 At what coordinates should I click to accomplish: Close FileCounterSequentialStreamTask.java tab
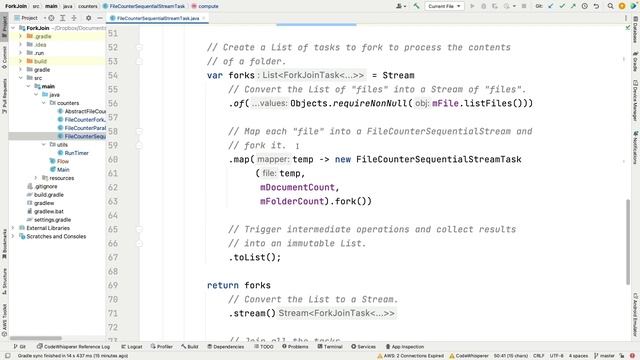point(204,18)
